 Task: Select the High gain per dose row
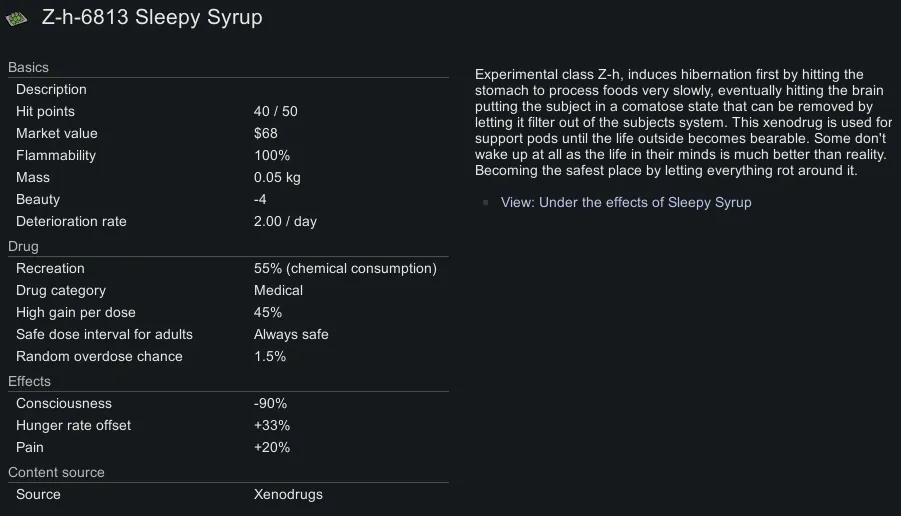pyautogui.click(x=228, y=313)
